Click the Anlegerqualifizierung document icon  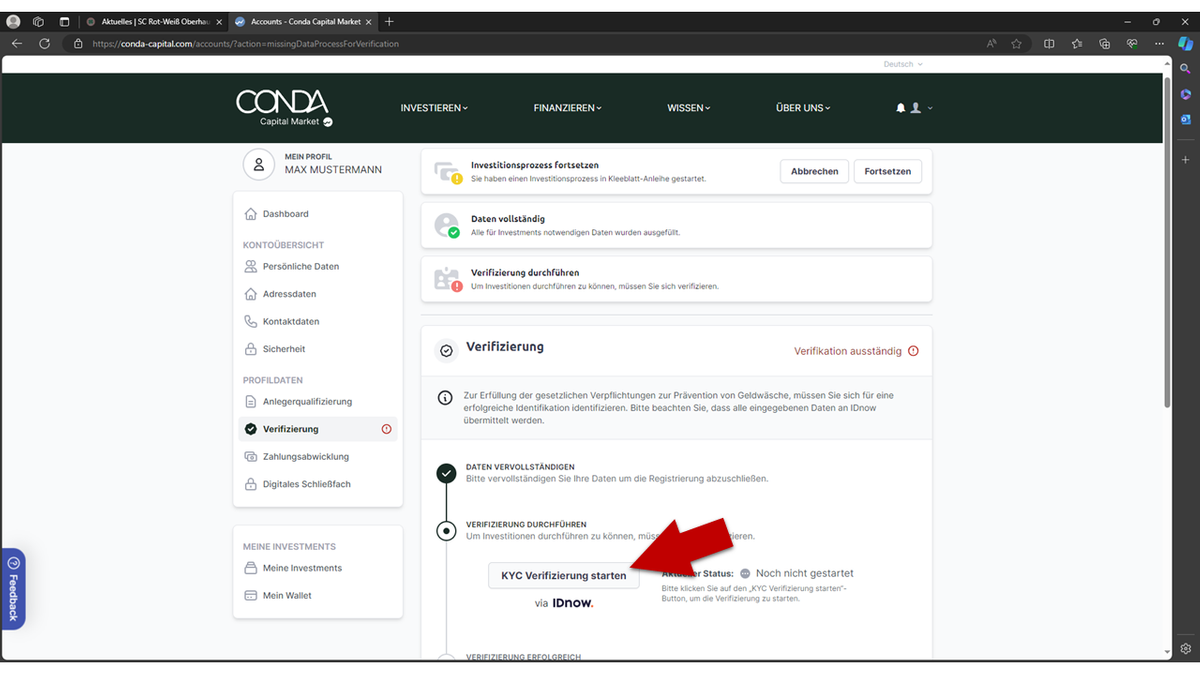[251, 402]
